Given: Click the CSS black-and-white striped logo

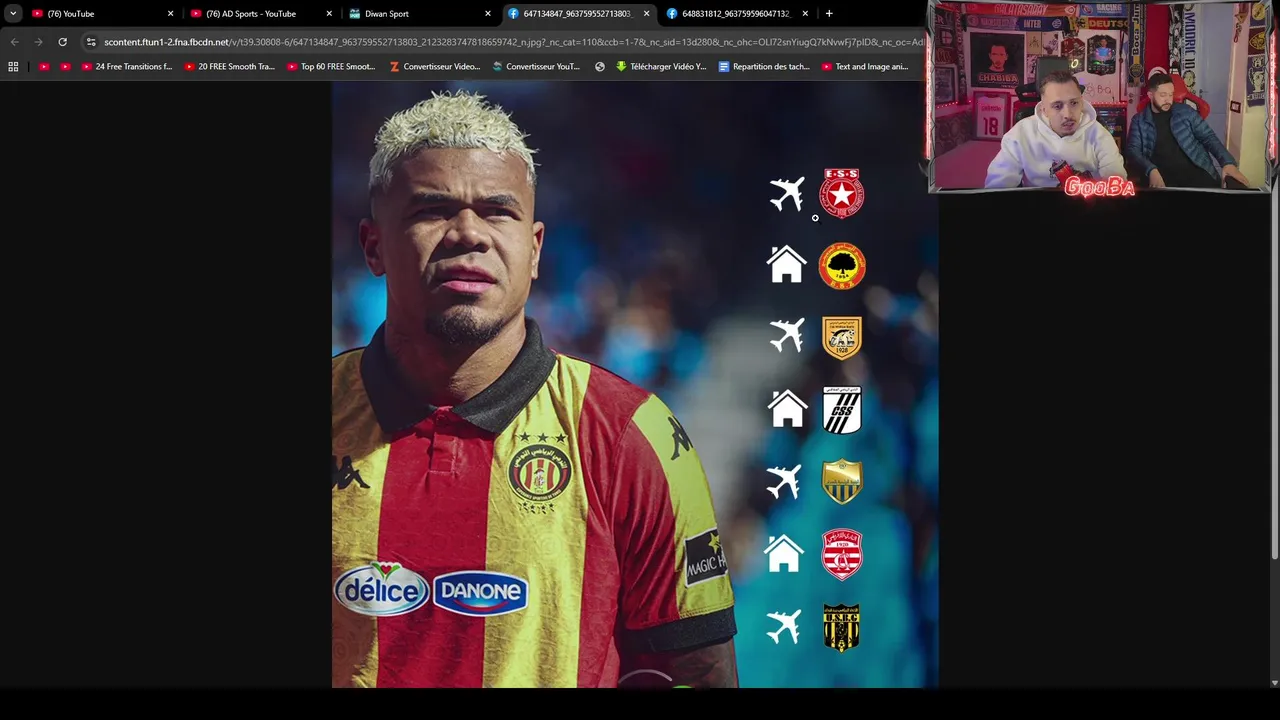Looking at the screenshot, I should pos(842,410).
